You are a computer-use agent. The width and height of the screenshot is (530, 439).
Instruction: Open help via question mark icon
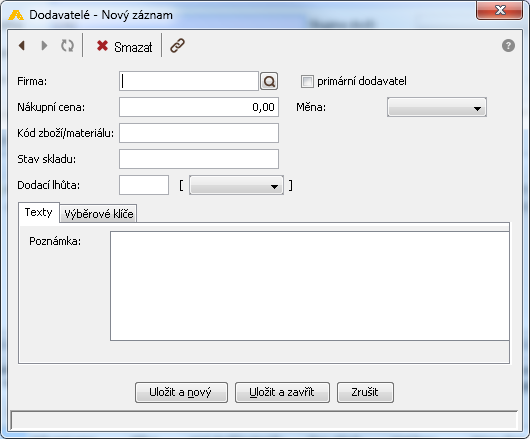coord(508,45)
